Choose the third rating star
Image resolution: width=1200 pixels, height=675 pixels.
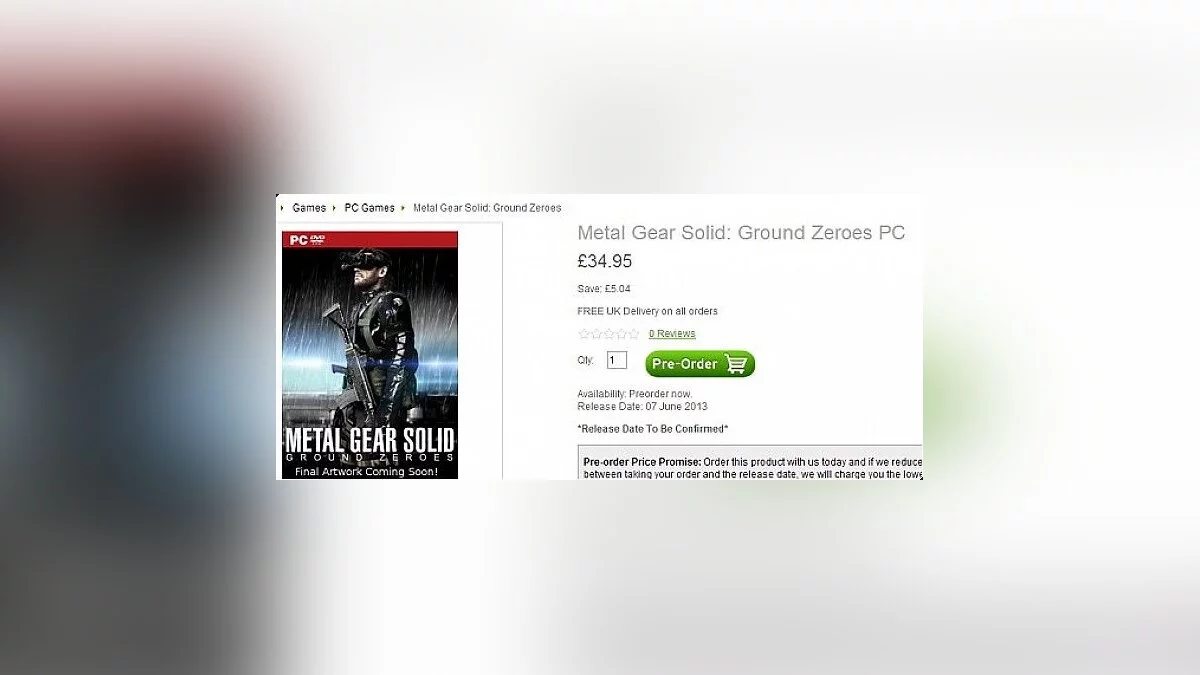608,334
